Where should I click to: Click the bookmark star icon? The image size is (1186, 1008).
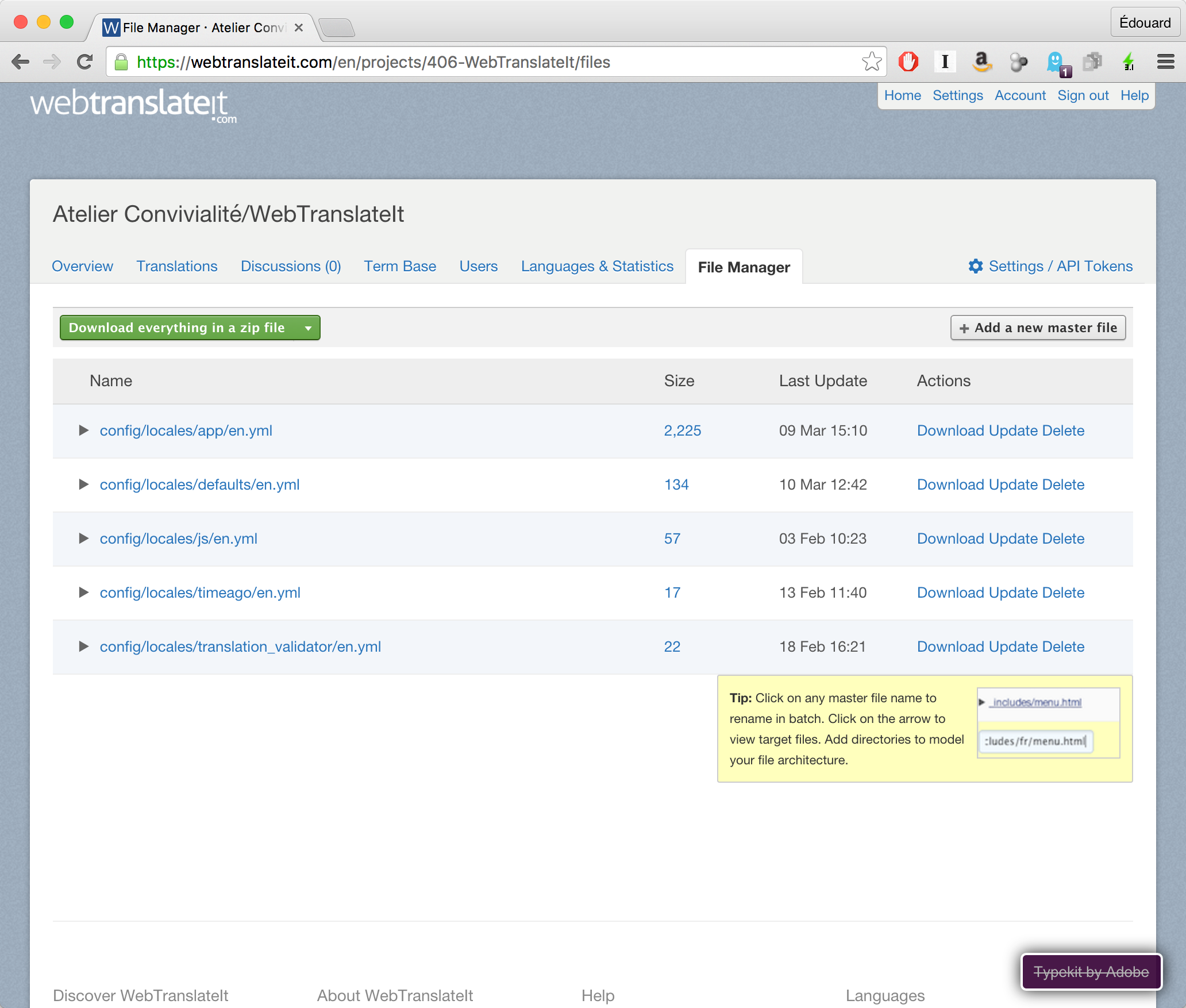(x=871, y=61)
